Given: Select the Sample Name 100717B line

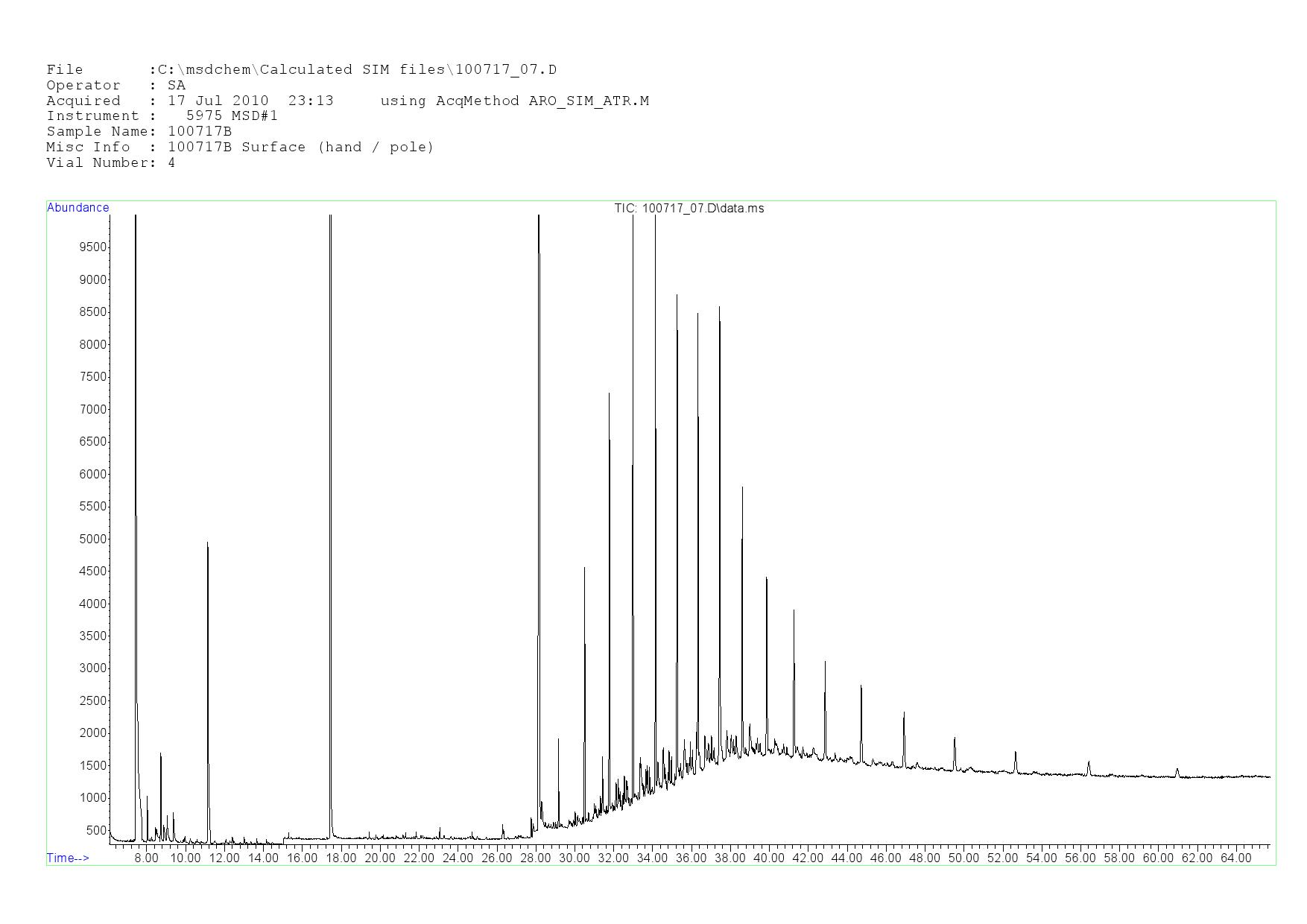Looking at the screenshot, I should coord(139,132).
